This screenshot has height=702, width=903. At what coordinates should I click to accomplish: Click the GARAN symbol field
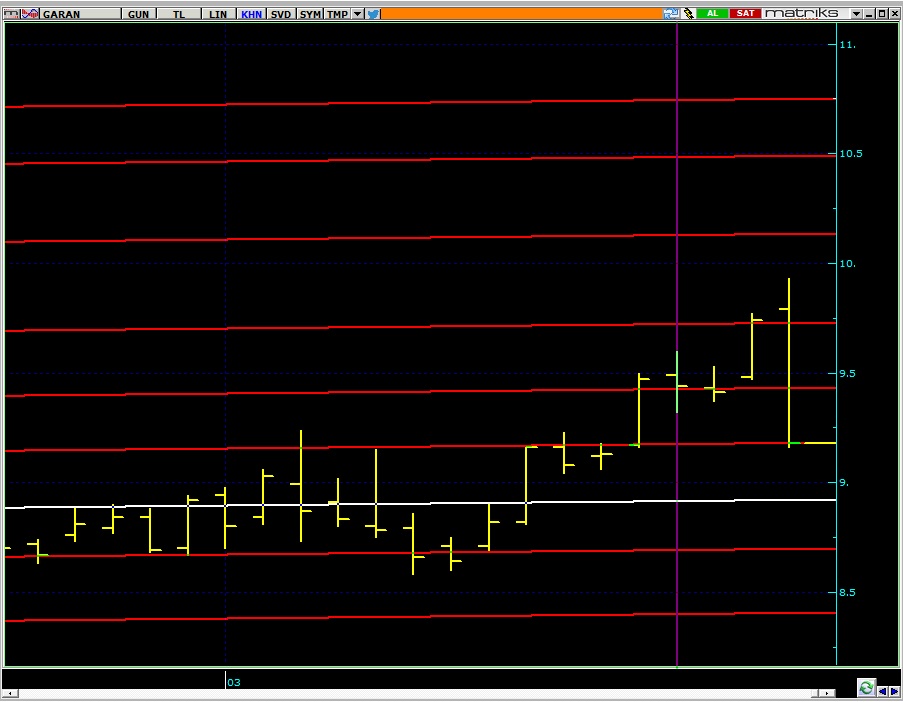(80, 14)
